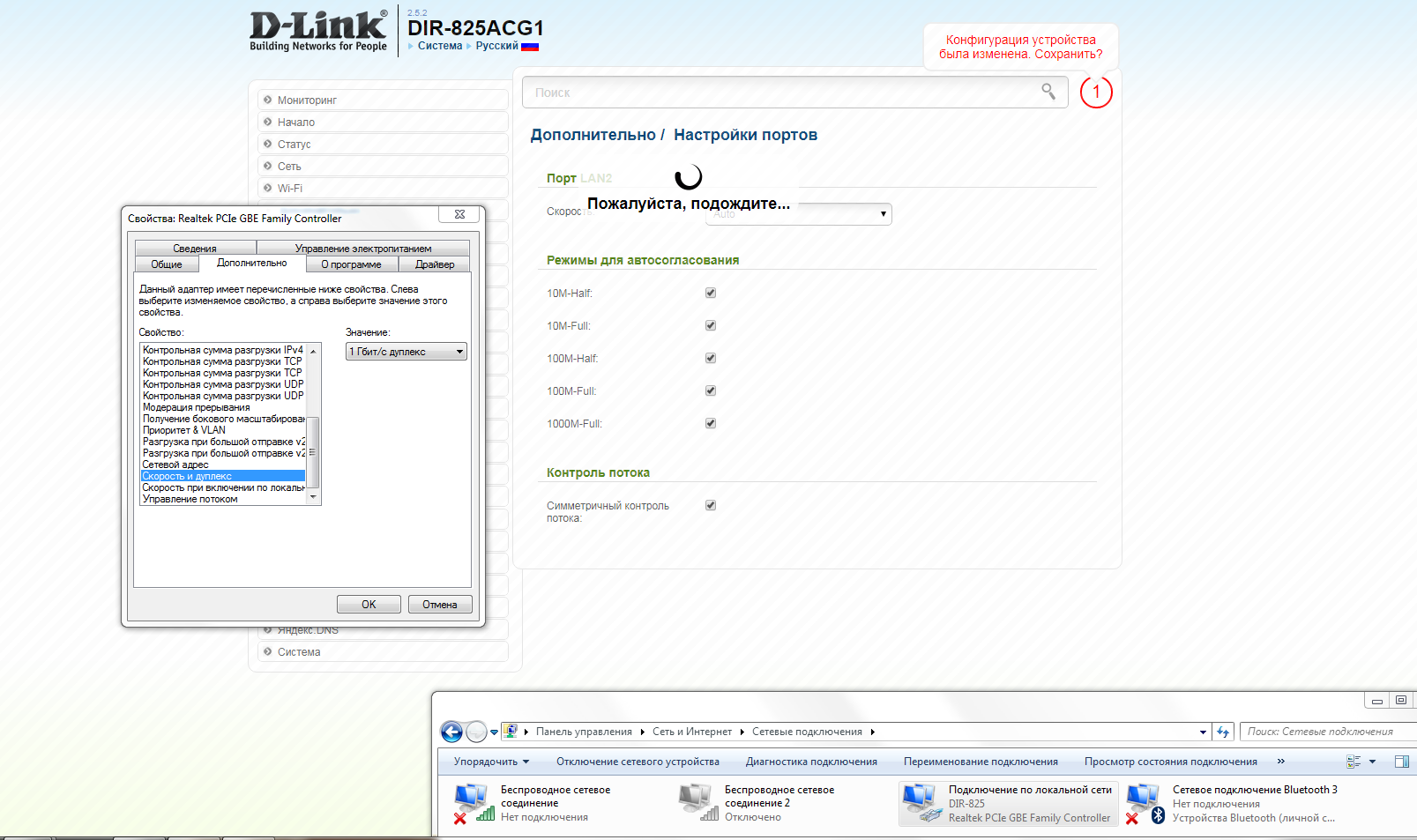Open the port speed dropdown in router settings

click(799, 214)
